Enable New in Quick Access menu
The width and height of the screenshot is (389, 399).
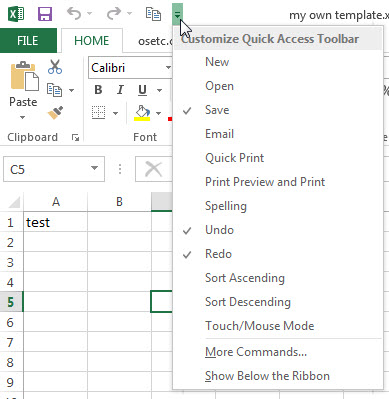click(278, 62)
